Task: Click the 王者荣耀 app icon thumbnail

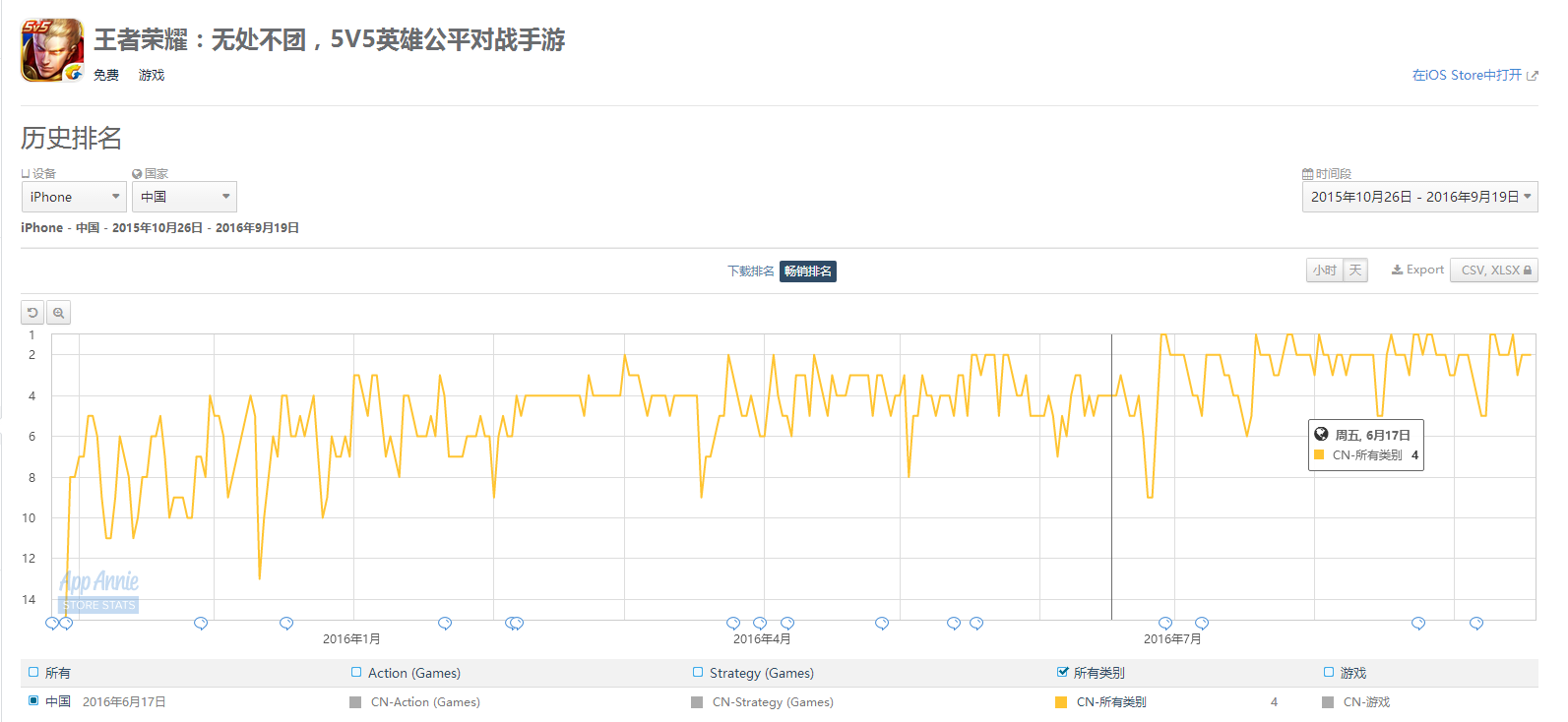Action: click(x=52, y=51)
